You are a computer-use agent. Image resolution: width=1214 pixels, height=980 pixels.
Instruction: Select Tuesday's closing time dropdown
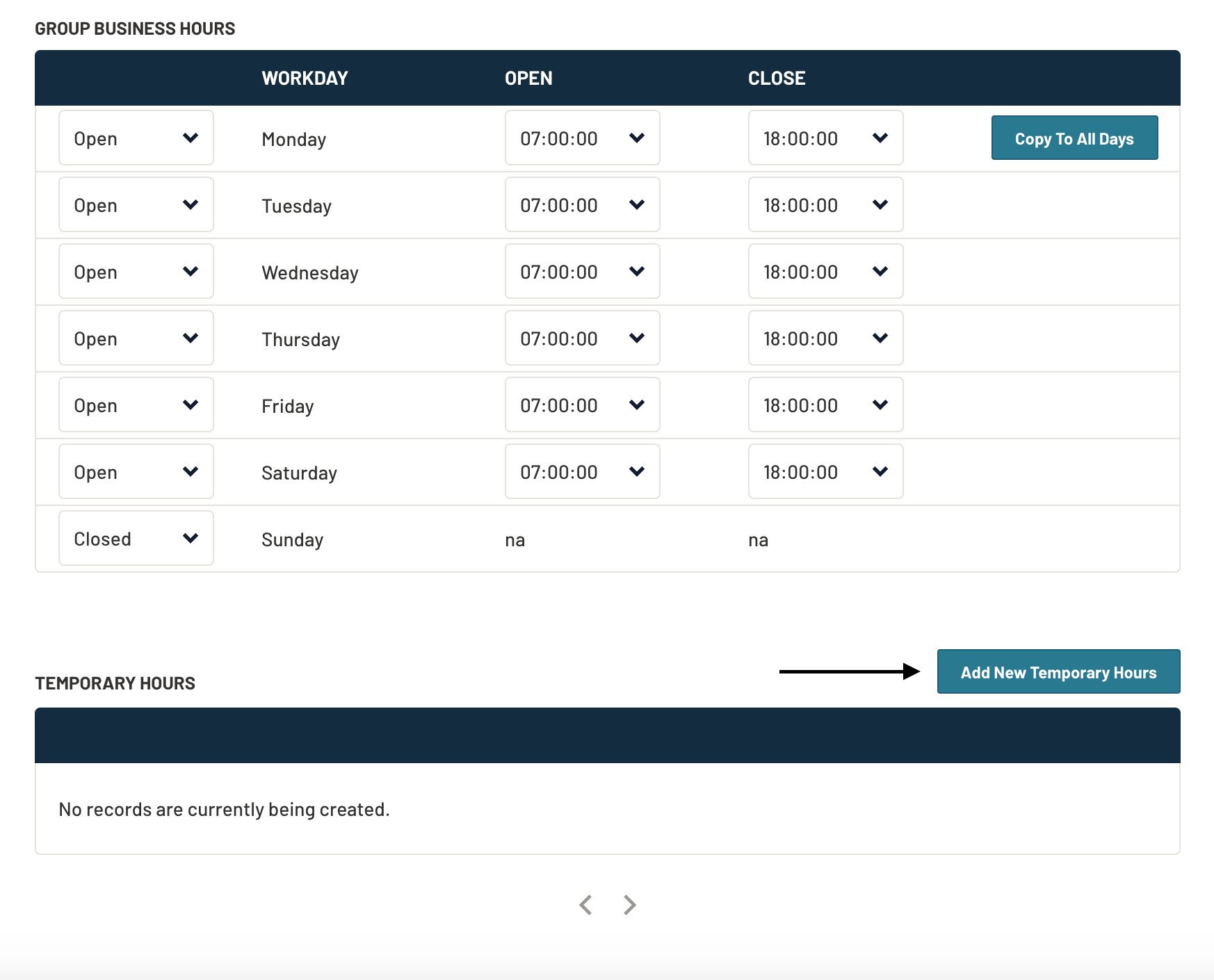pyautogui.click(x=825, y=205)
